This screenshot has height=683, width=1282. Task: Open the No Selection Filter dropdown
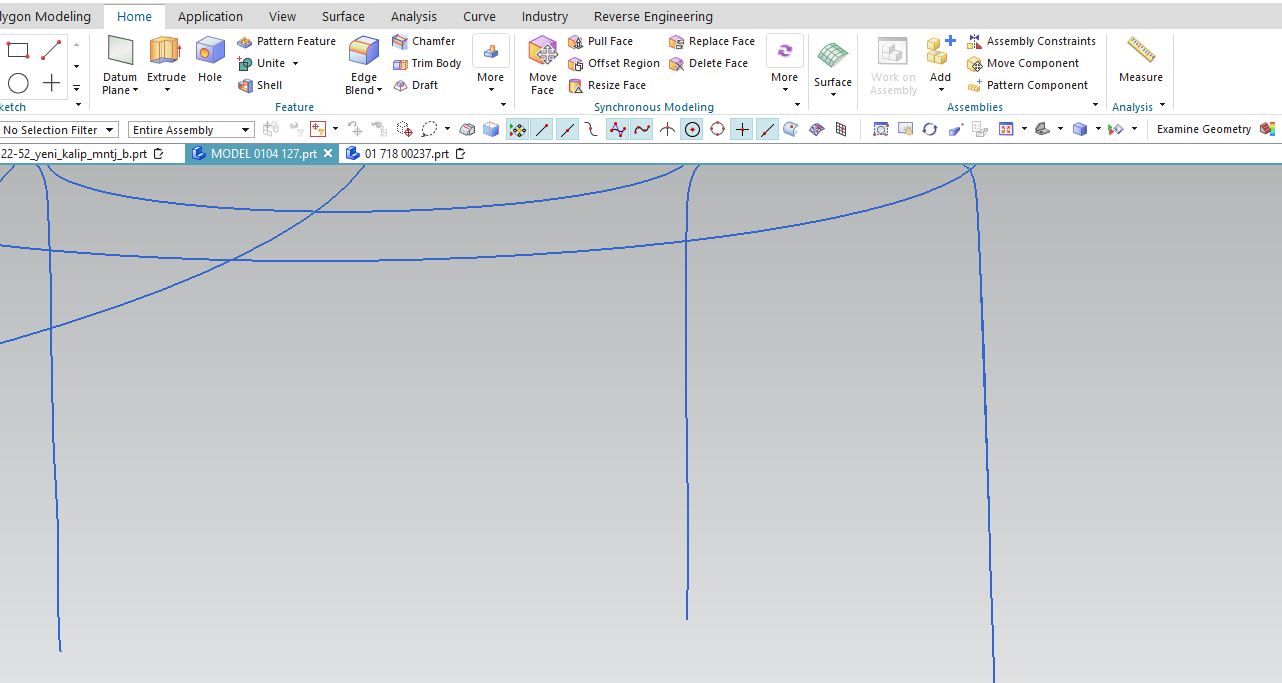60,130
